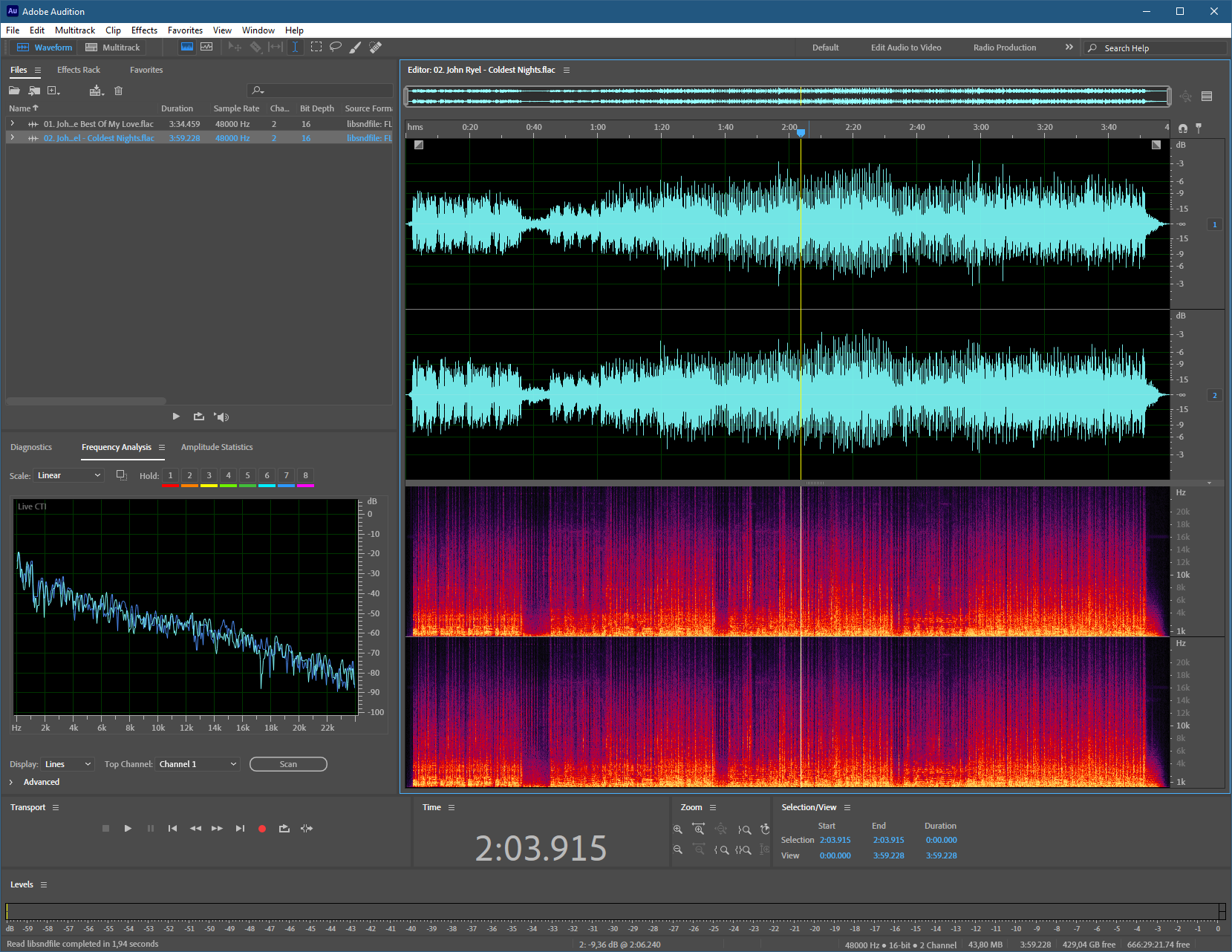Click the red Record button

(262, 829)
